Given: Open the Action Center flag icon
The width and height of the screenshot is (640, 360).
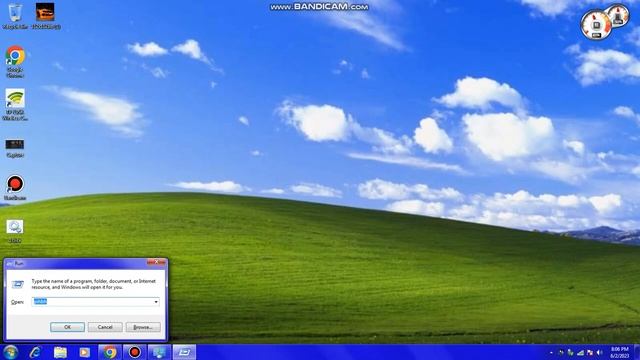Looking at the screenshot, I should 590,353.
